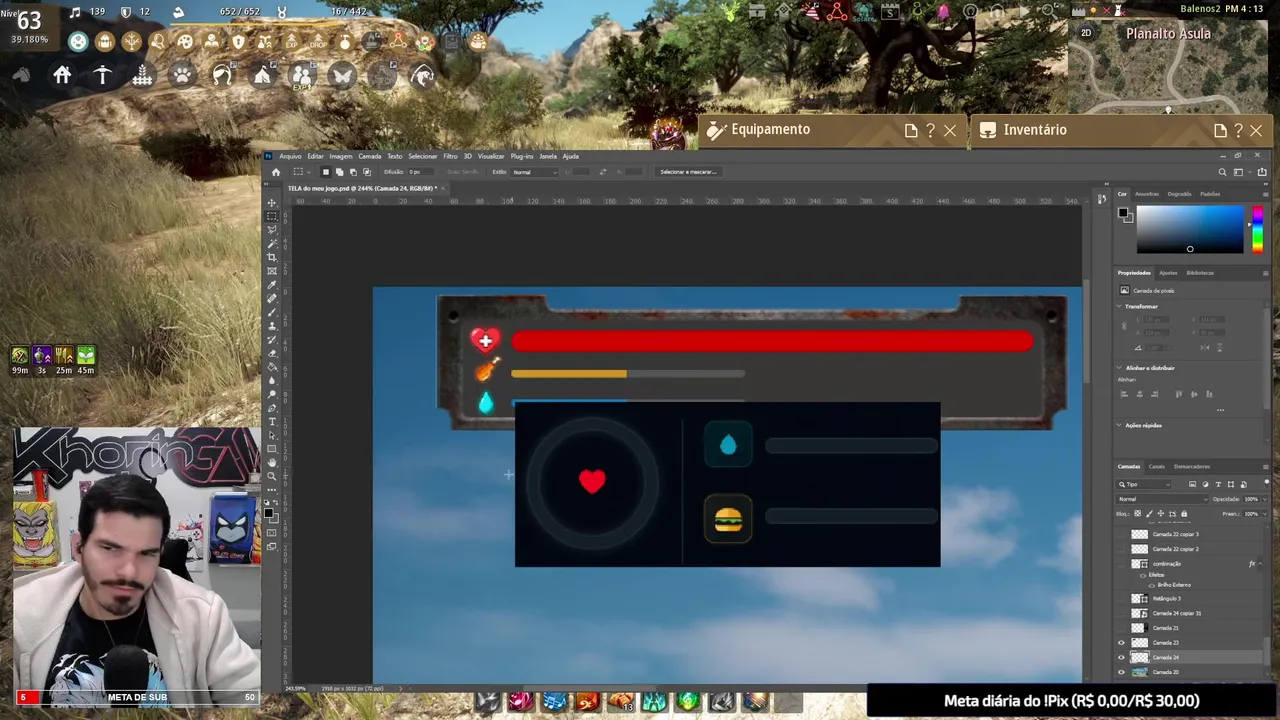The width and height of the screenshot is (1280, 720).
Task: Select the Move tool in Photoshop
Action: (x=272, y=201)
